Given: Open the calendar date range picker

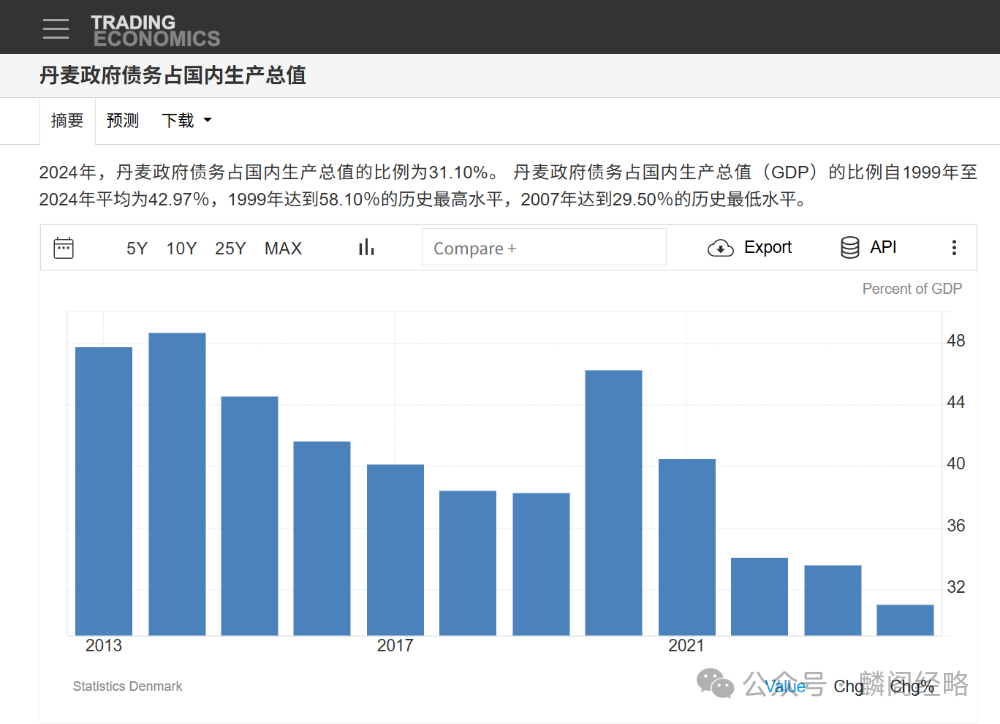Looking at the screenshot, I should point(62,247).
